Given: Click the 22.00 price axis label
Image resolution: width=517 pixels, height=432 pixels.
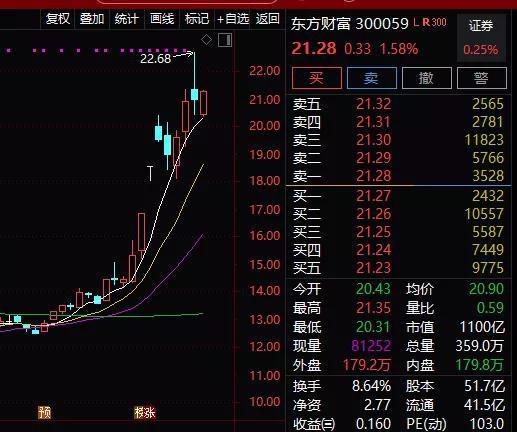Looking at the screenshot, I should pos(265,71).
